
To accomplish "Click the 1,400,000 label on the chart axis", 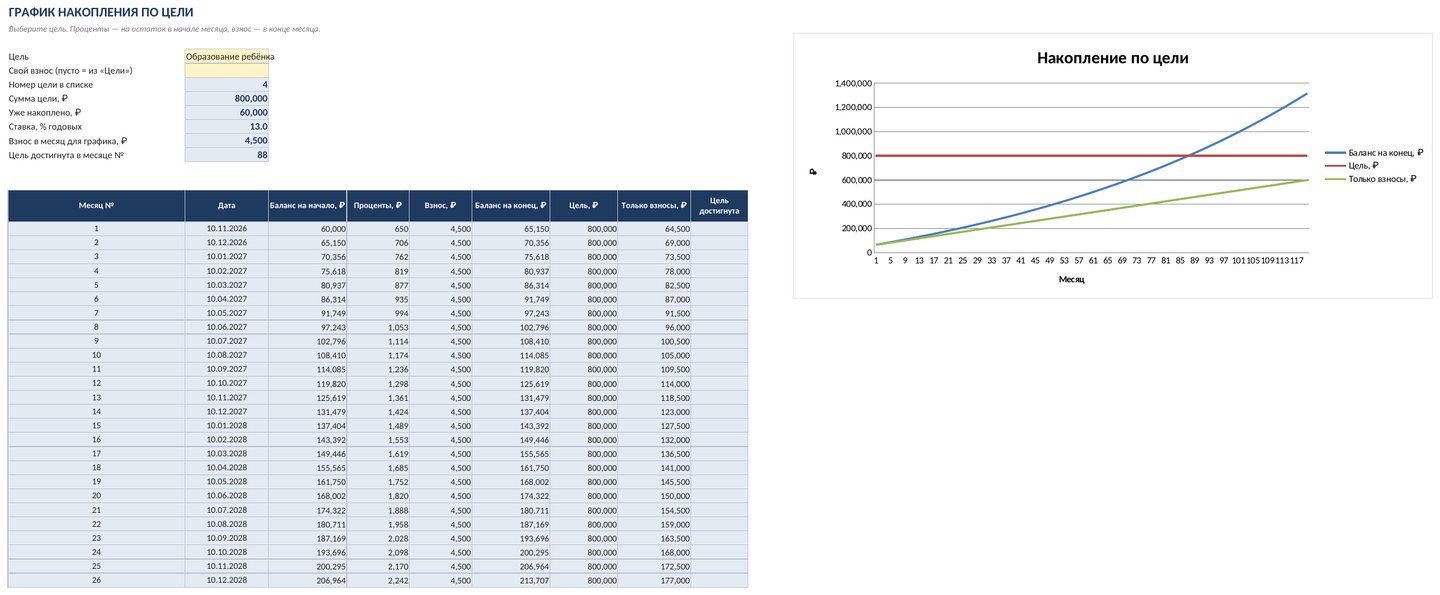I will (x=853, y=83).
